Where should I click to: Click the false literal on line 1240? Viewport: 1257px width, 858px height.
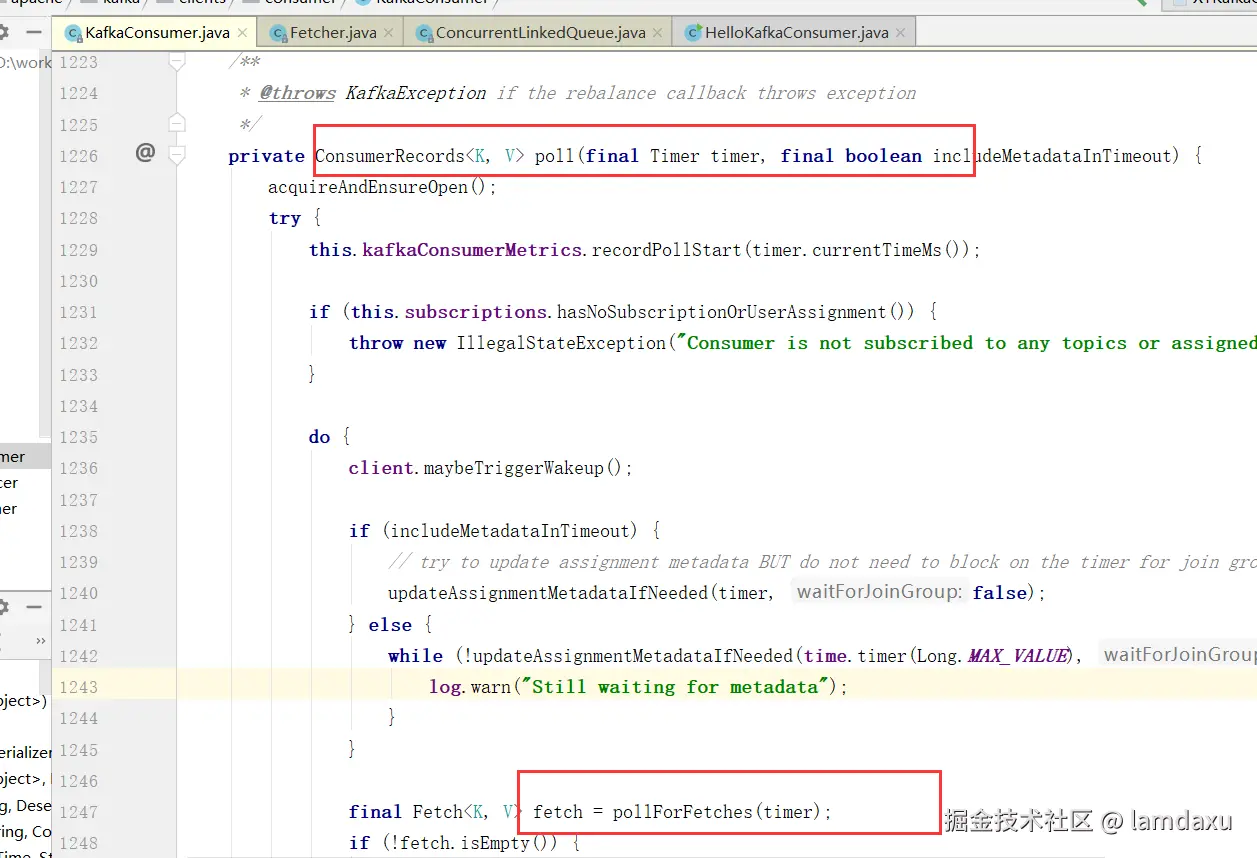pyautogui.click(x=1000, y=593)
